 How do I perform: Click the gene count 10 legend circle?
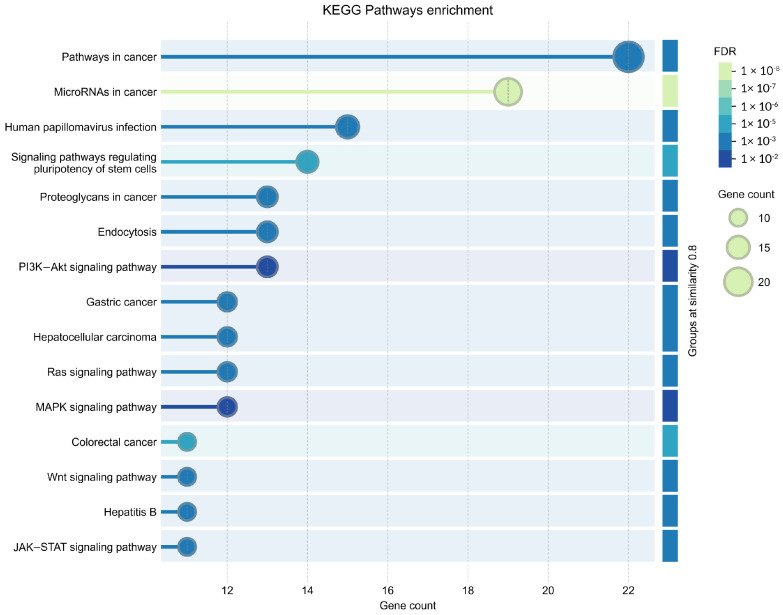click(738, 218)
